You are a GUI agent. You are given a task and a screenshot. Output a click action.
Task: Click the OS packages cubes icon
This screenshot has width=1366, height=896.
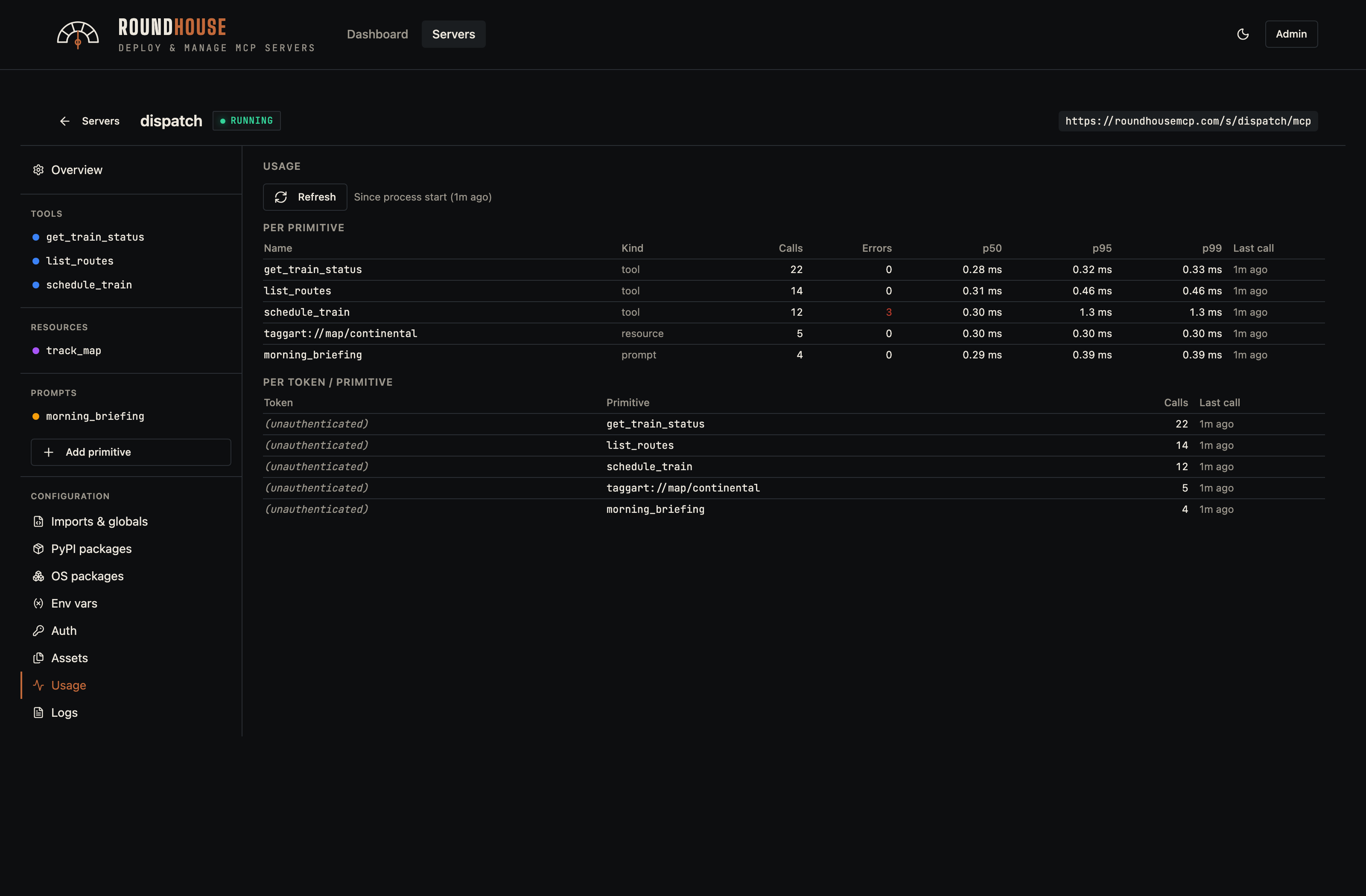(x=38, y=576)
